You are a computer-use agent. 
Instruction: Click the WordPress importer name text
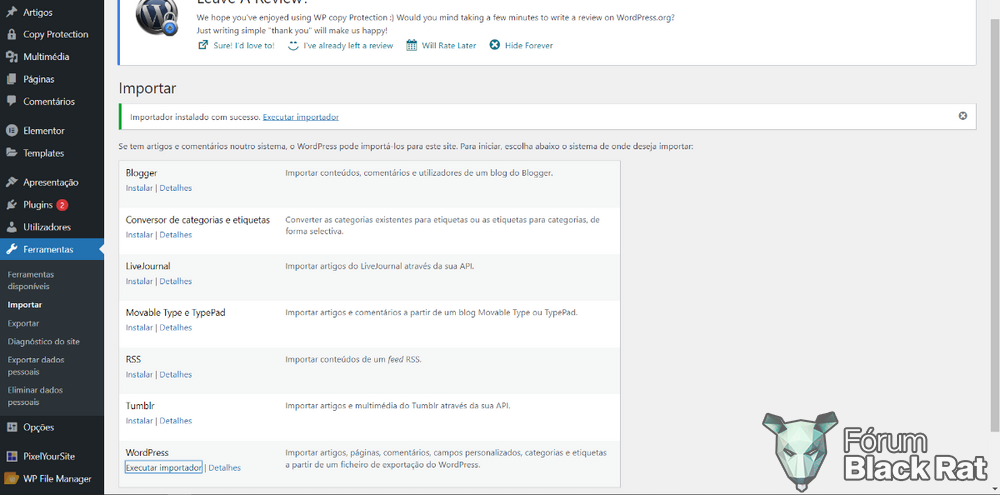147,452
